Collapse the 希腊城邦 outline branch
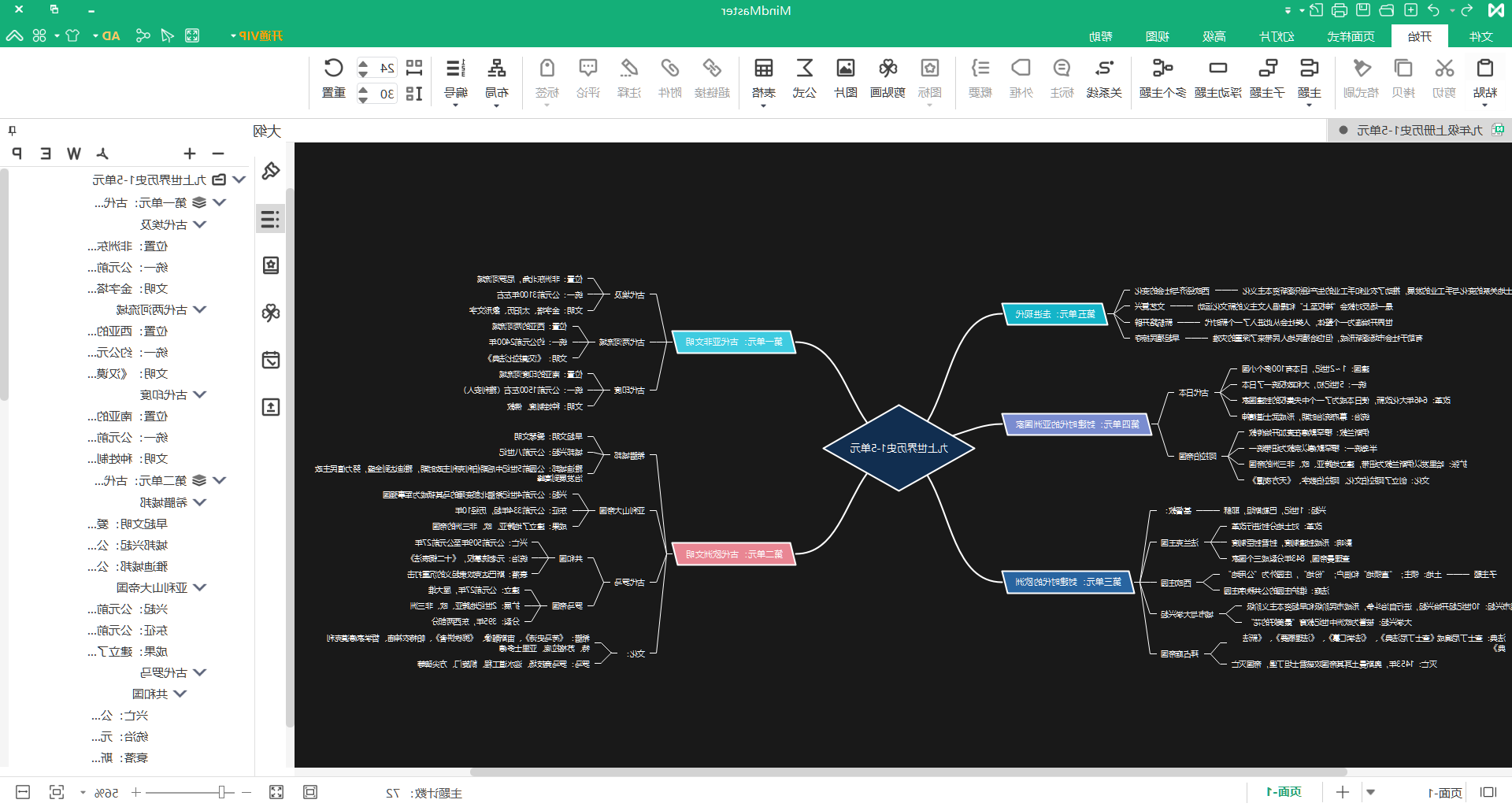Viewport: 1512px width, 807px height. coord(200,502)
